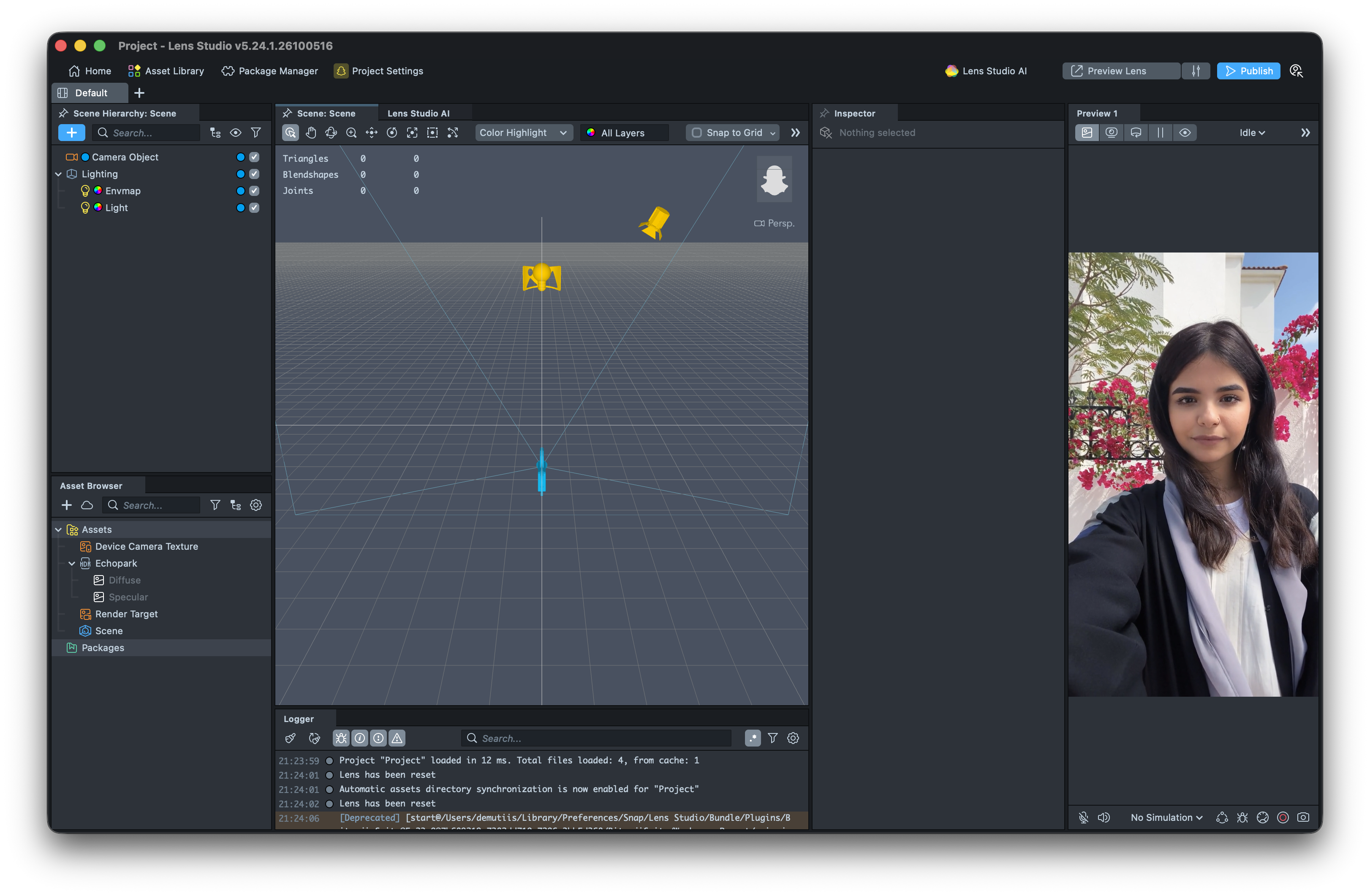Toggle the Envmap enabled checkbox
This screenshot has width=1370, height=896.
pyautogui.click(x=254, y=191)
